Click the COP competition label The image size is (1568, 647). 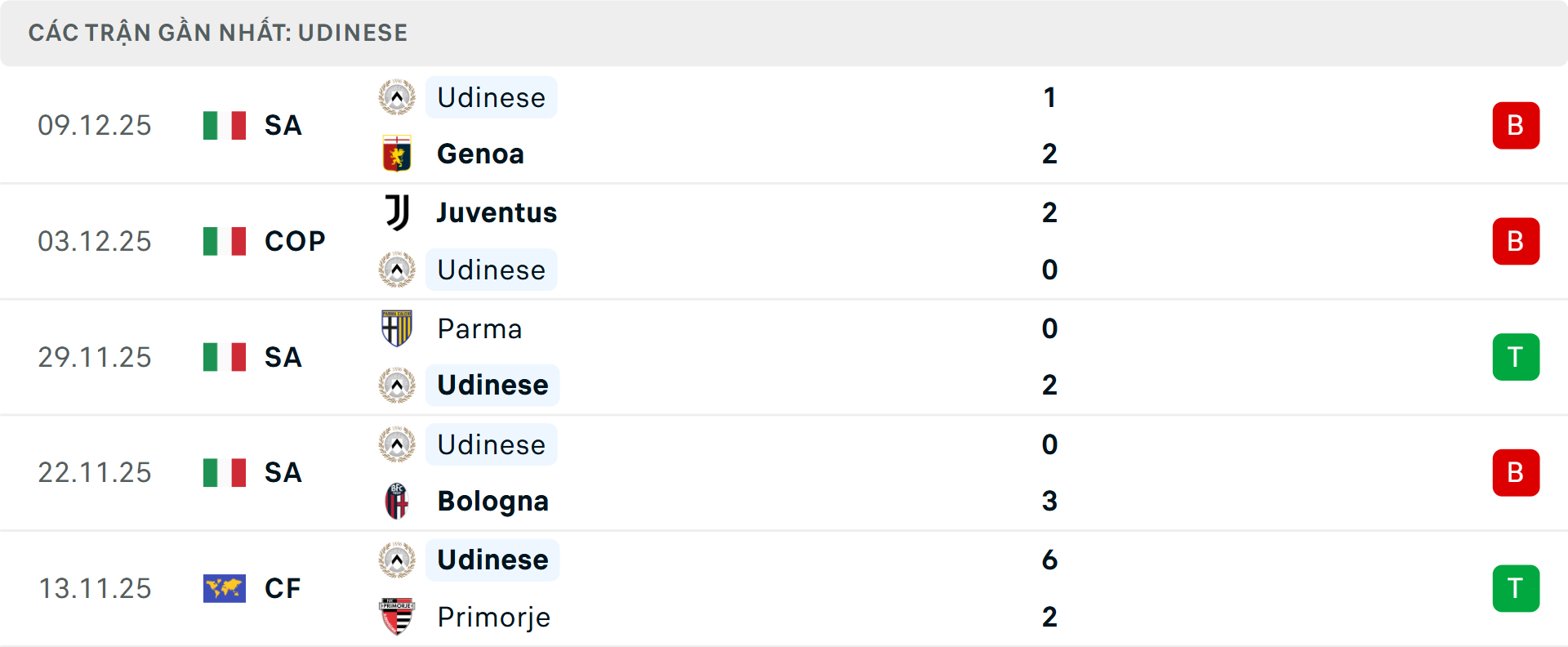point(295,241)
